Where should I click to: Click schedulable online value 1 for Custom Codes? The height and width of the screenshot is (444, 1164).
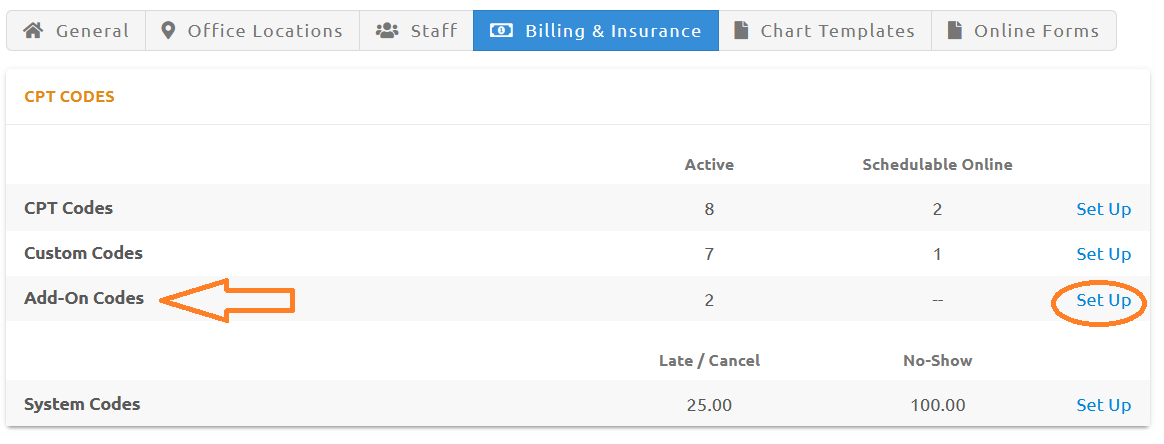pyautogui.click(x=937, y=255)
